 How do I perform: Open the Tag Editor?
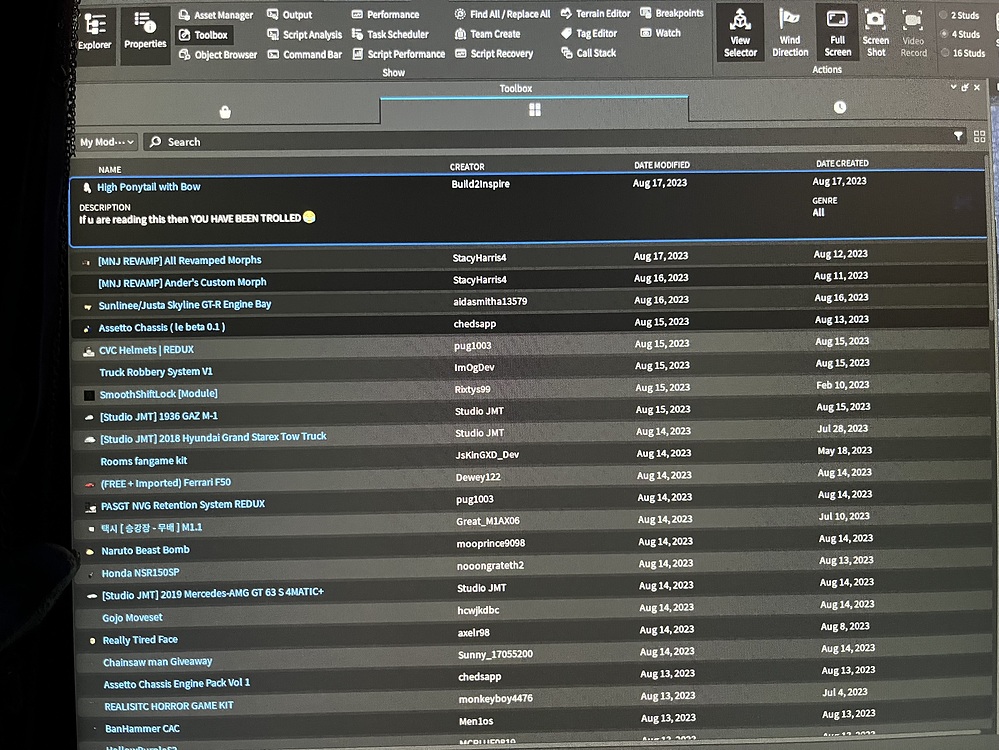[x=589, y=33]
